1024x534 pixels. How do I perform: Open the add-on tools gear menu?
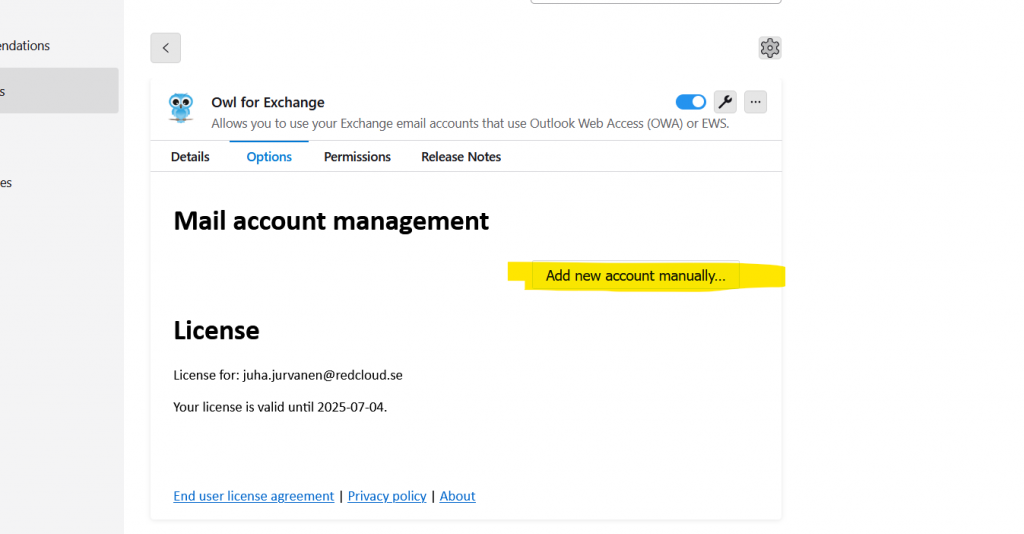770,48
